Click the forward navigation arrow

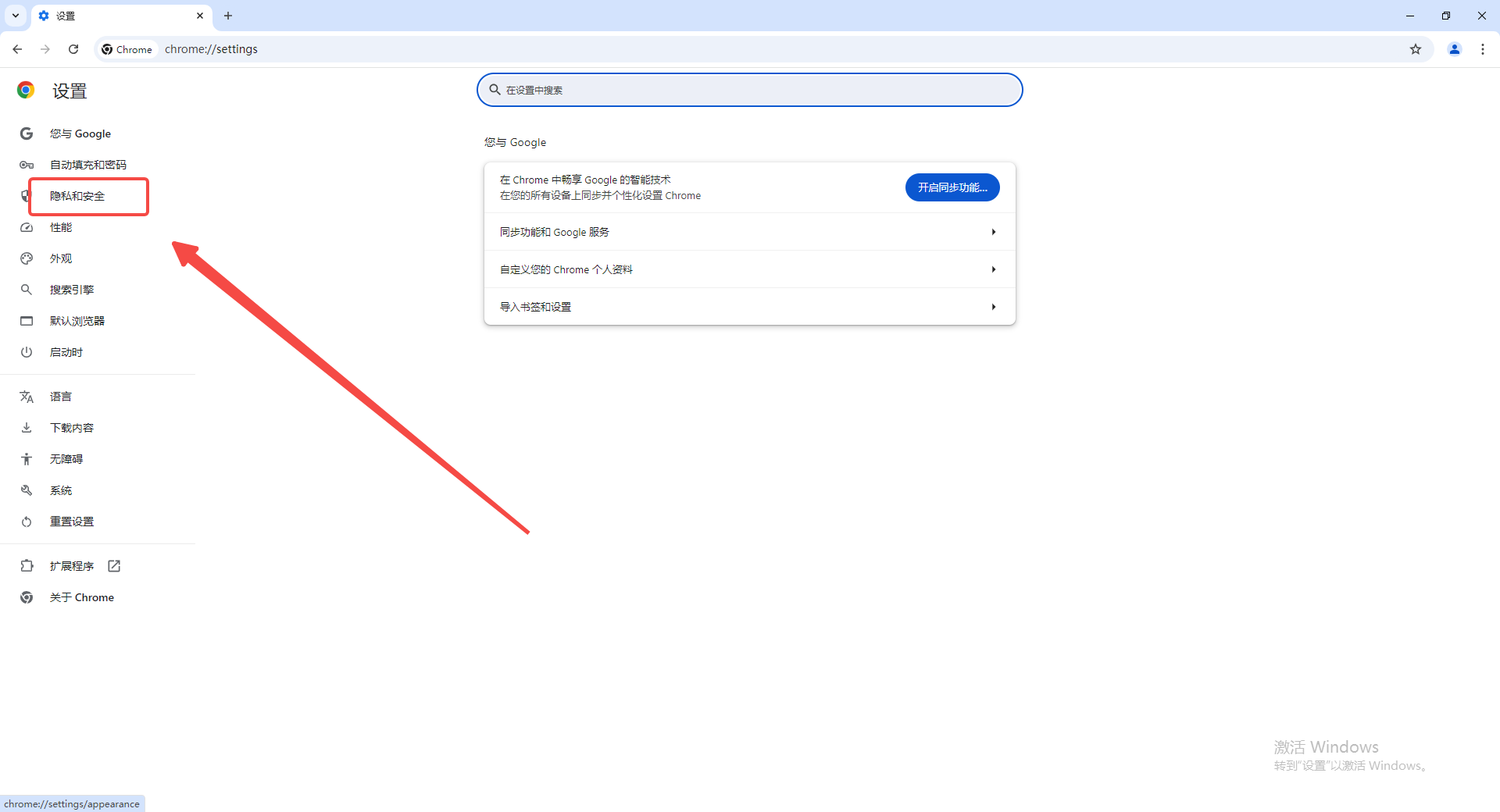(x=45, y=49)
